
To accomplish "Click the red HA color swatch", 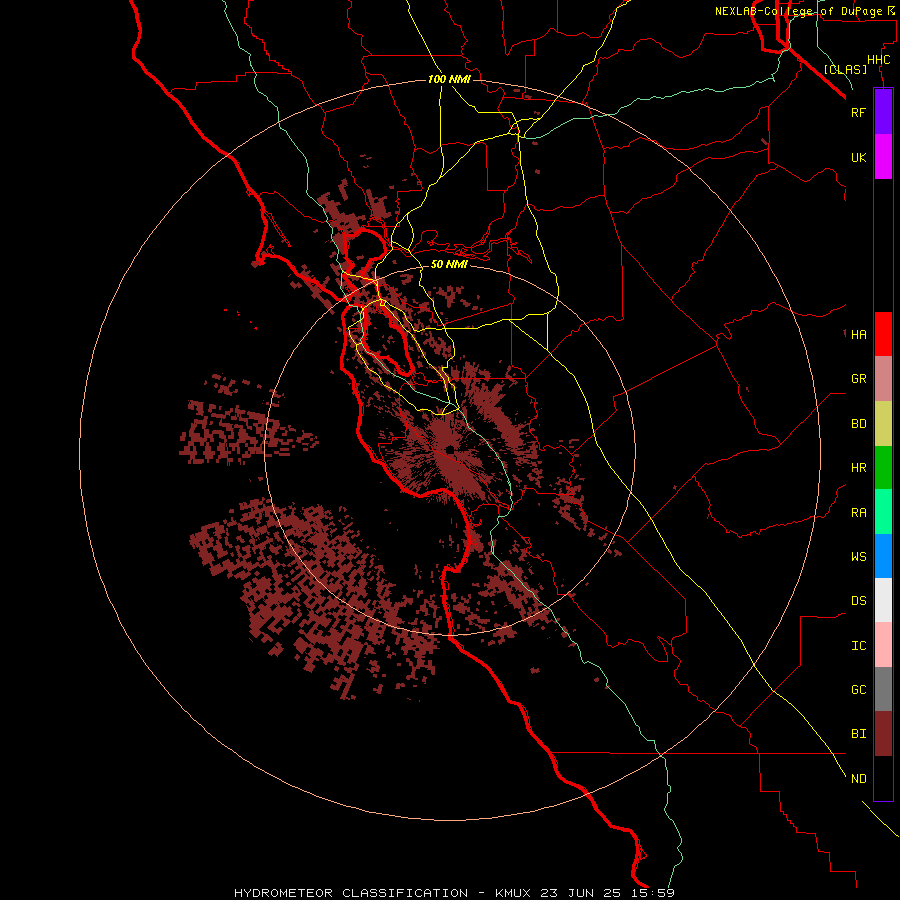I will (x=883, y=334).
